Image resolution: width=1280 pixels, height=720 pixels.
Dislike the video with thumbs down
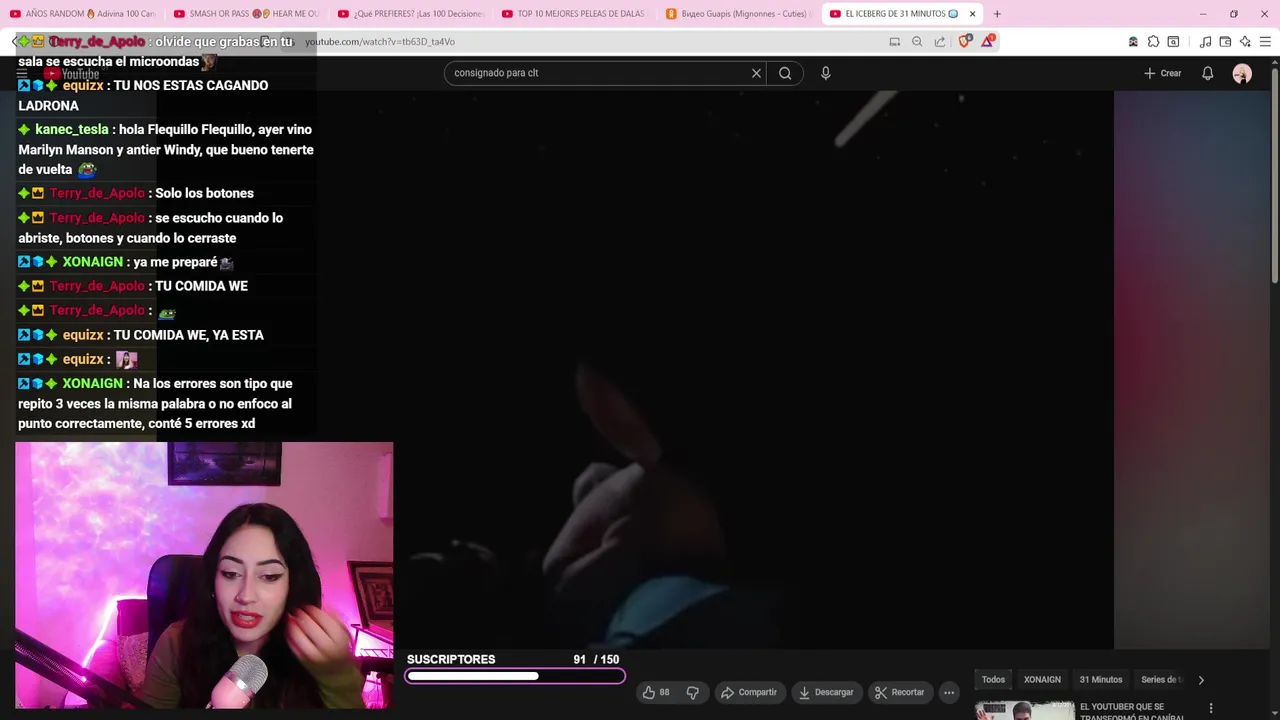coord(692,692)
